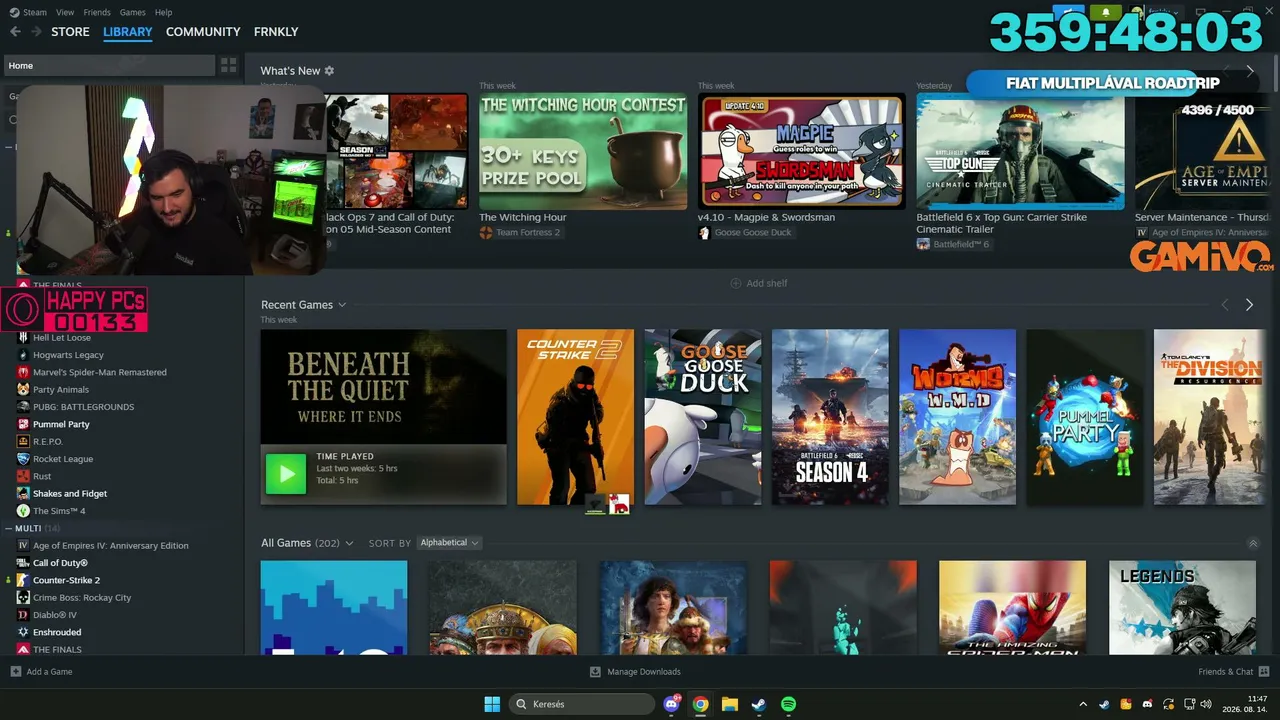Select Crime Boss: Rockay City in sidebar
The height and width of the screenshot is (720, 1280).
tap(82, 598)
